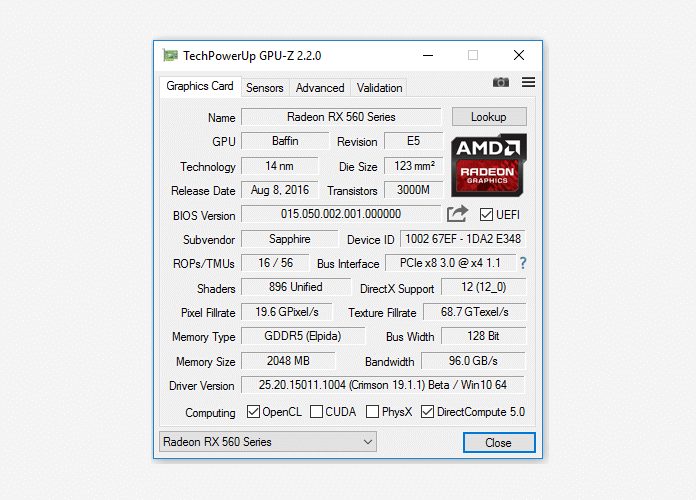696x500 pixels.
Task: Click the BIOS Version field 015.050.002.001.000000
Action: click(341, 214)
